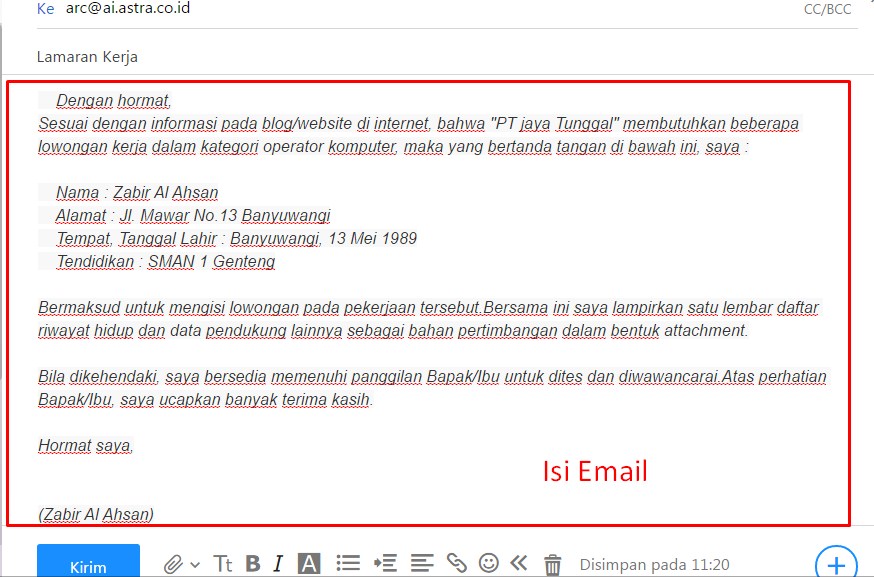Increase text indentation
The width and height of the screenshot is (874, 577).
point(386,563)
